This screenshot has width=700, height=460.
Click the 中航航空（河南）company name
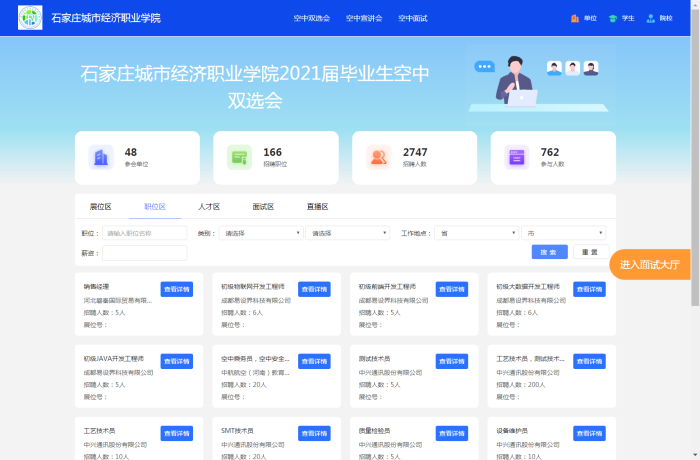(x=255, y=372)
